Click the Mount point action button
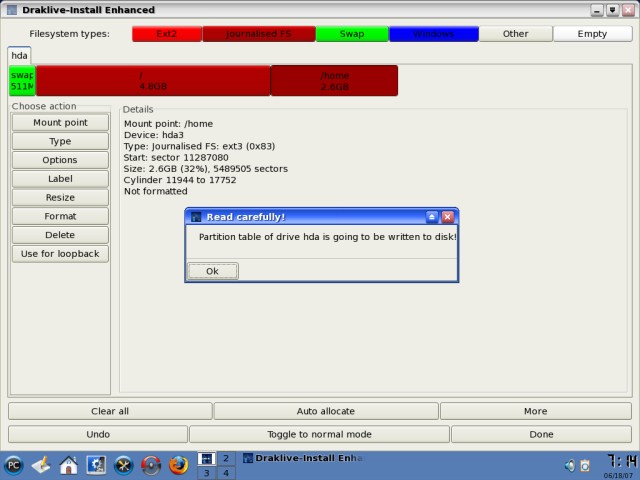This screenshot has height=480, width=640. point(60,123)
